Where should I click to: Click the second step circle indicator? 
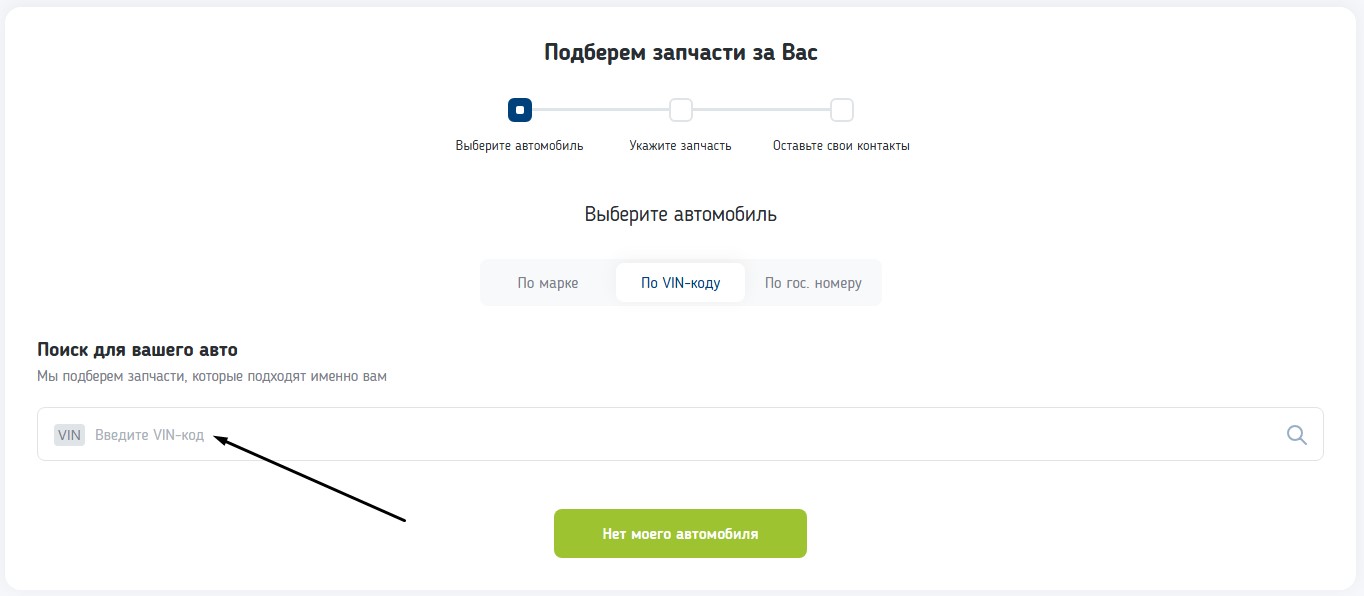(680, 109)
